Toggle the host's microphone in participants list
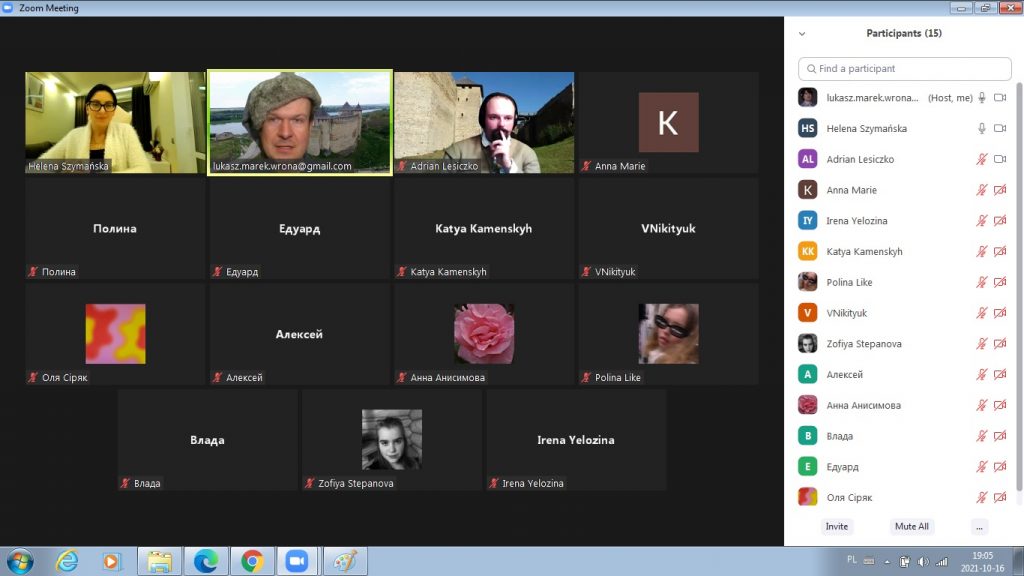The height and width of the screenshot is (576, 1024). tap(982, 98)
